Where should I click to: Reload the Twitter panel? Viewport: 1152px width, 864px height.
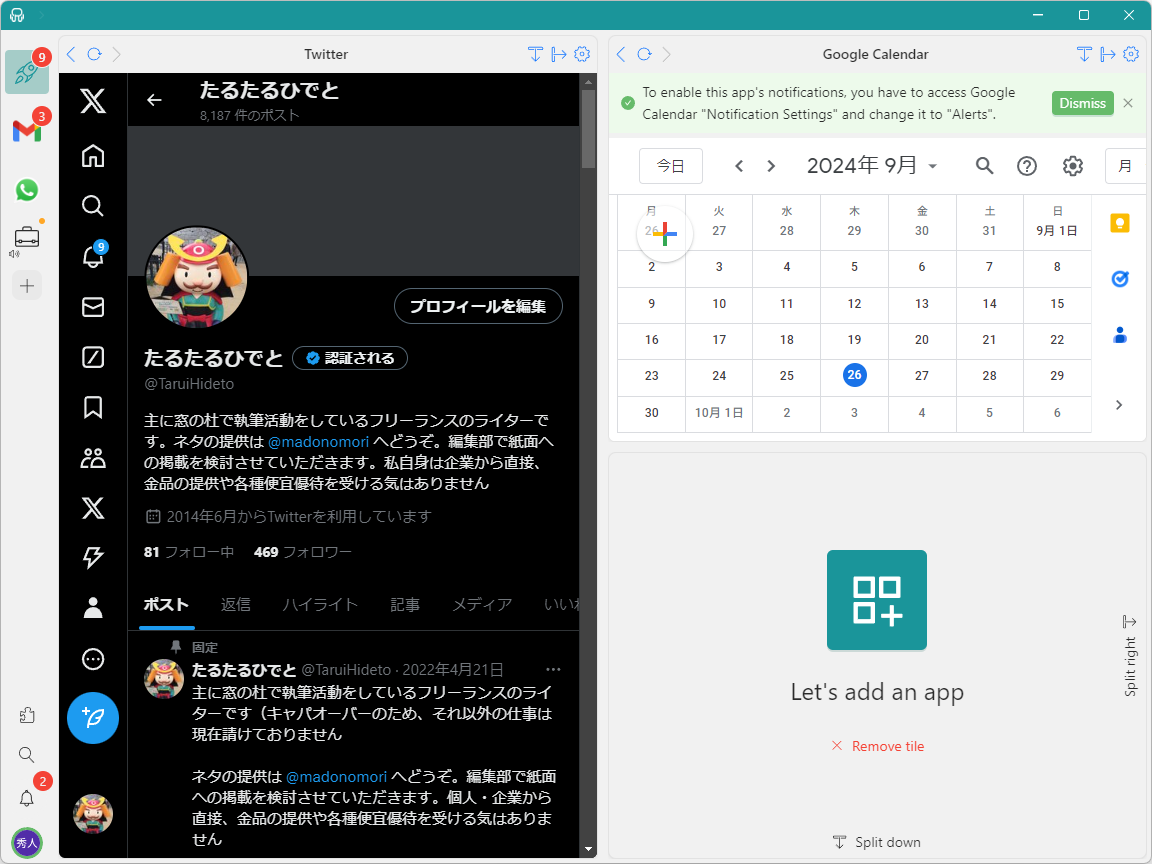93,54
